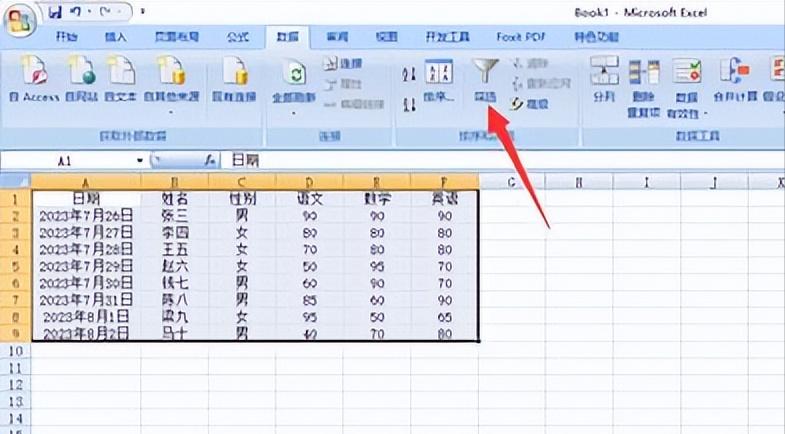Switch to the 视图 (View) tab
785x434 pixels.
[x=386, y=37]
